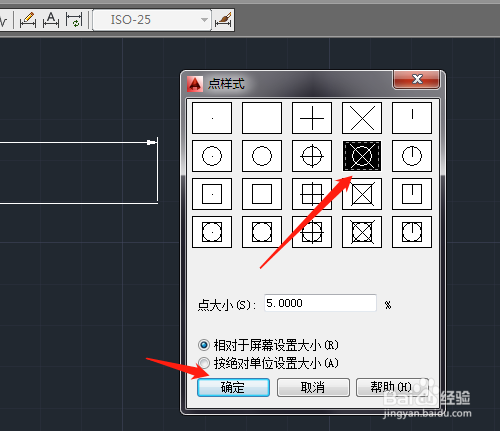Select the square with X point style
Viewport: 500px width, 431px height.
tap(362, 194)
